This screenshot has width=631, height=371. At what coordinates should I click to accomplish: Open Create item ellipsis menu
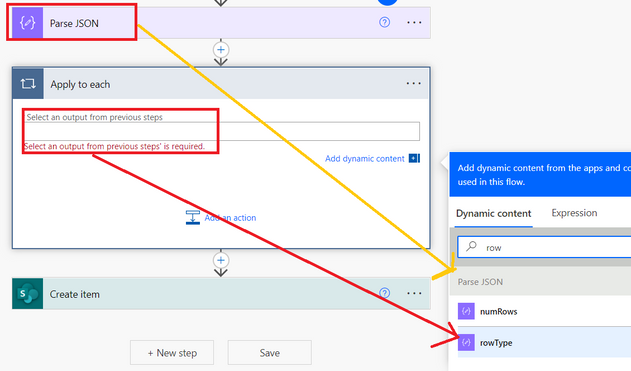click(414, 293)
